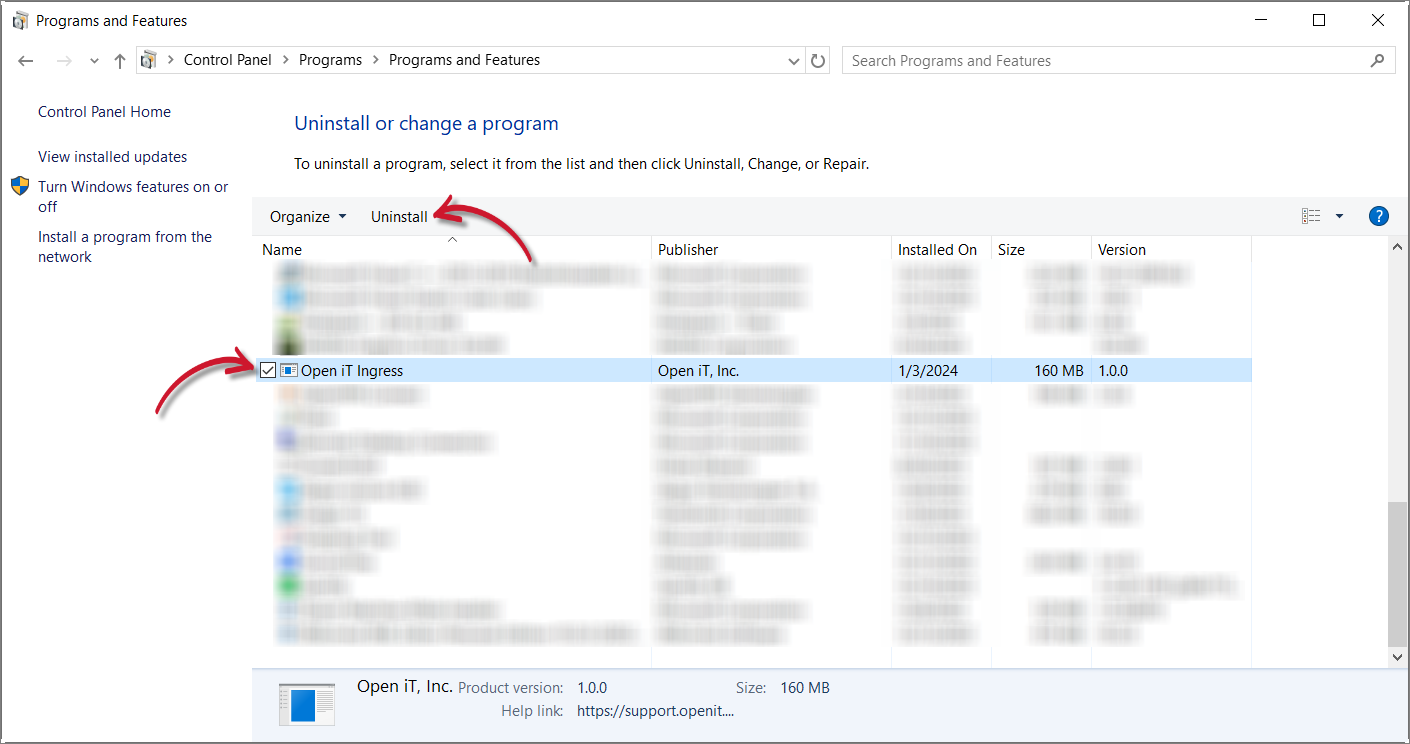Screen dimensions: 1410x744
Task: Follow the support.openit help link
Action: (x=655, y=710)
